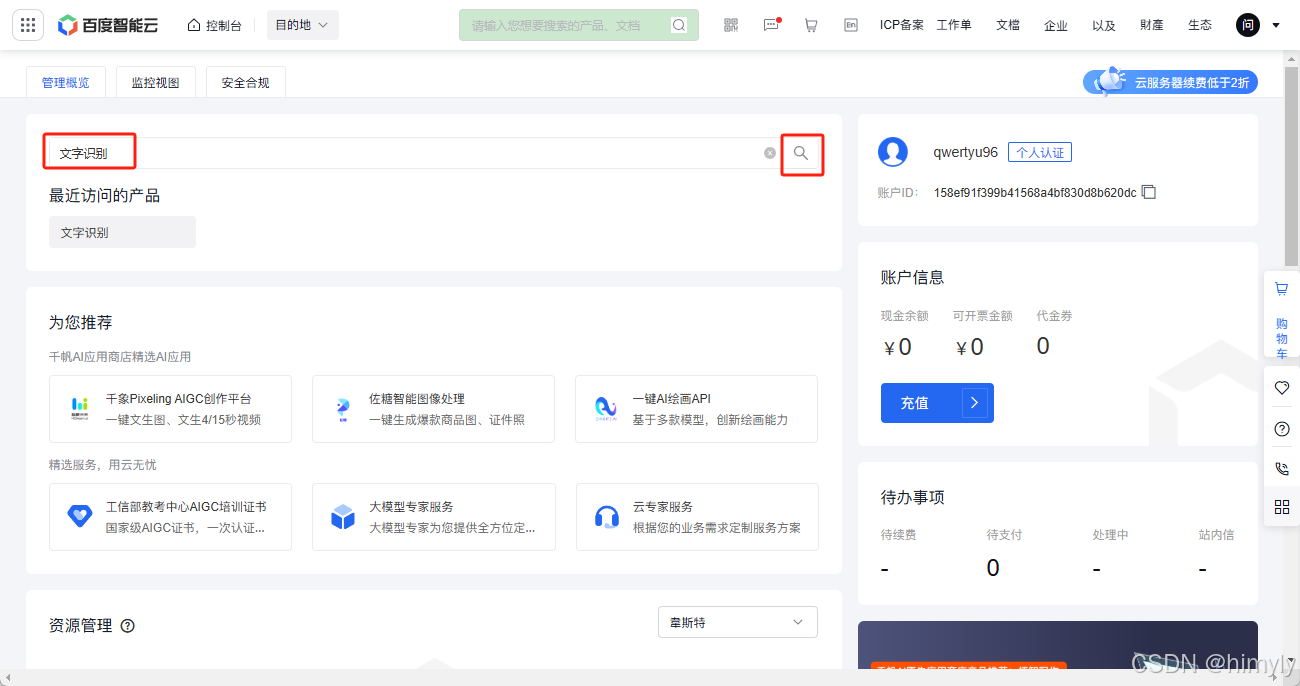Click the phone contact sidebar icon

(x=1282, y=468)
